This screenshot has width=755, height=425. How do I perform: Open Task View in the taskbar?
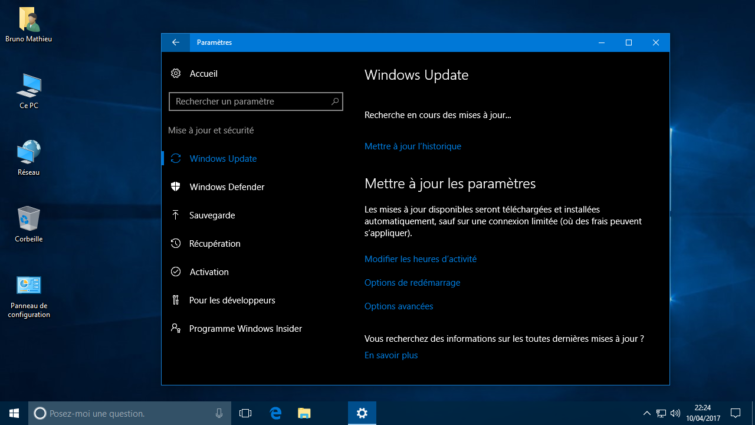(x=245, y=413)
